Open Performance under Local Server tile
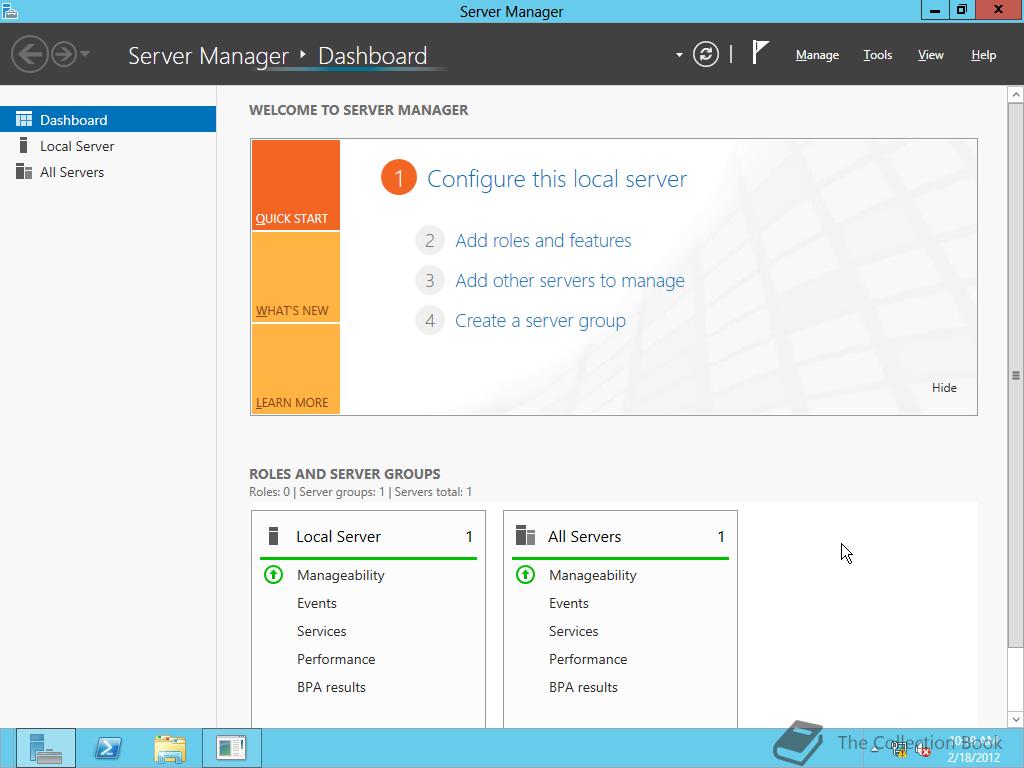This screenshot has width=1024, height=768. tap(336, 660)
